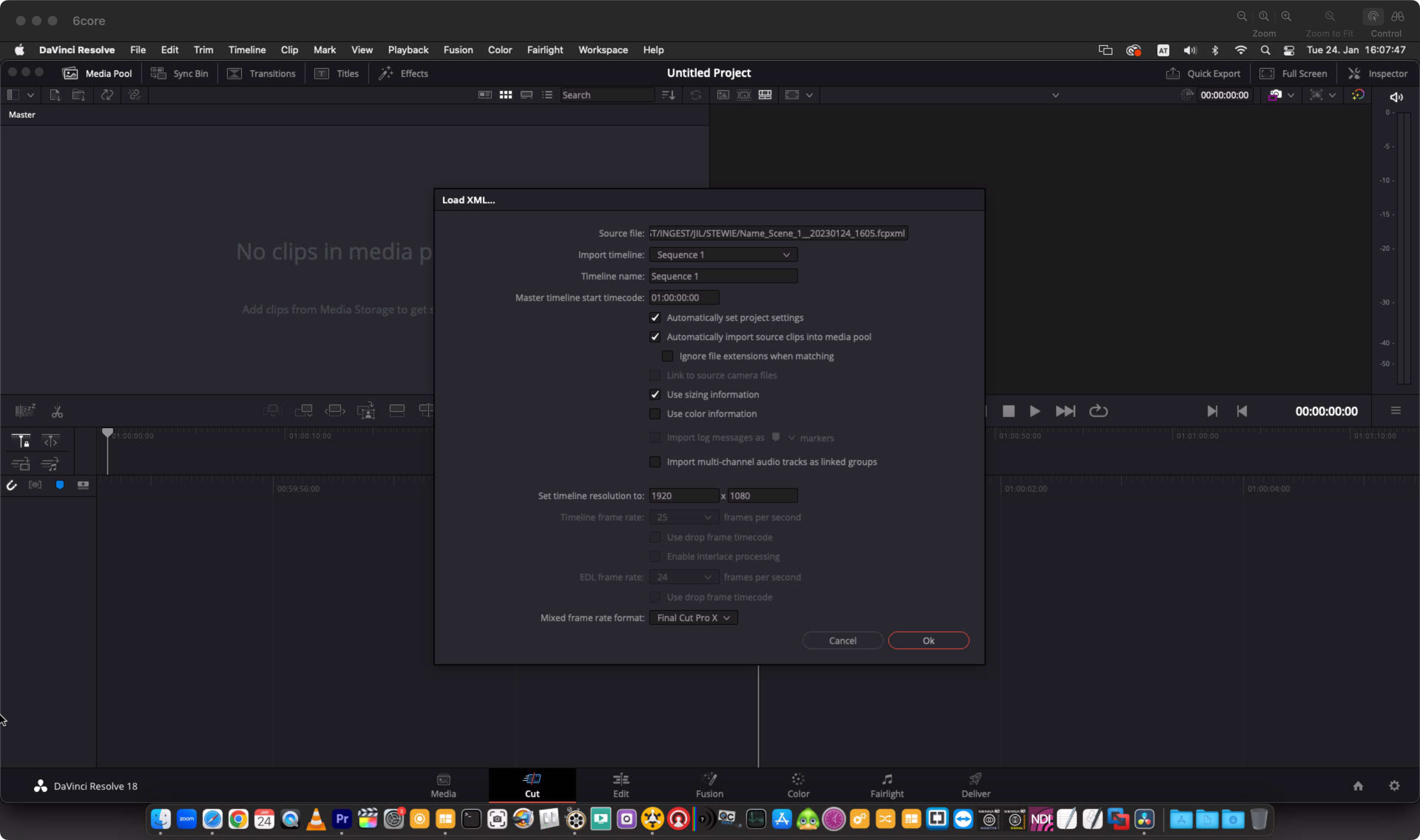This screenshot has height=840, width=1420.
Task: Click the source tape viewer icon
Action: pos(744,94)
